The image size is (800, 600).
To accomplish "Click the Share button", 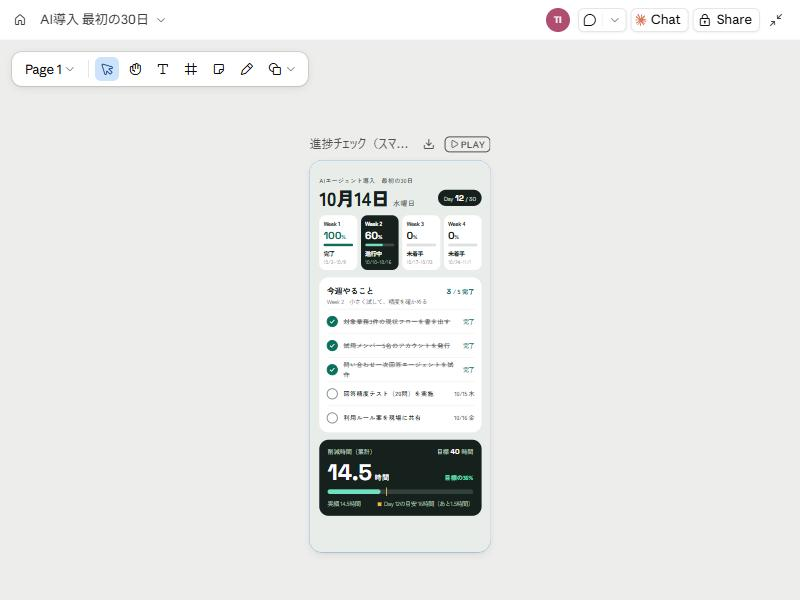I will point(726,20).
